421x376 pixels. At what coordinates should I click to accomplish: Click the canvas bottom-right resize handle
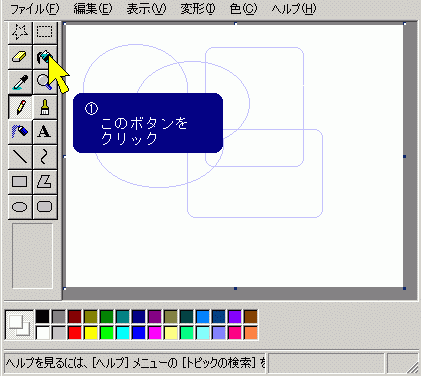[x=405, y=288]
